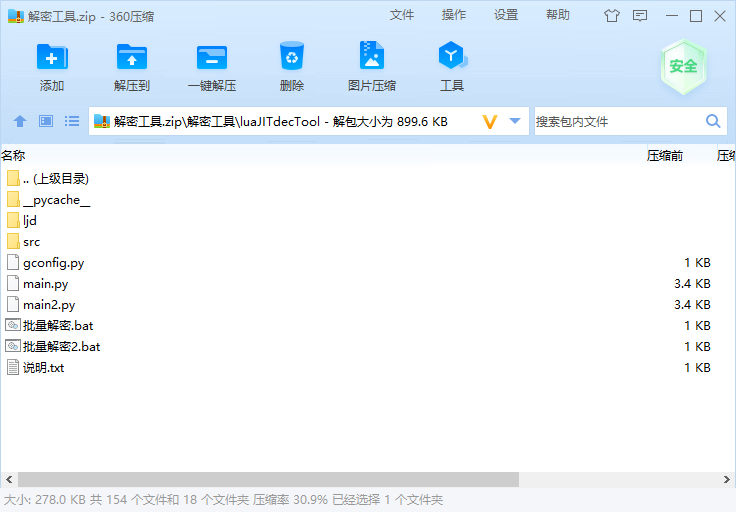Open the feedback message icon

tap(640, 16)
